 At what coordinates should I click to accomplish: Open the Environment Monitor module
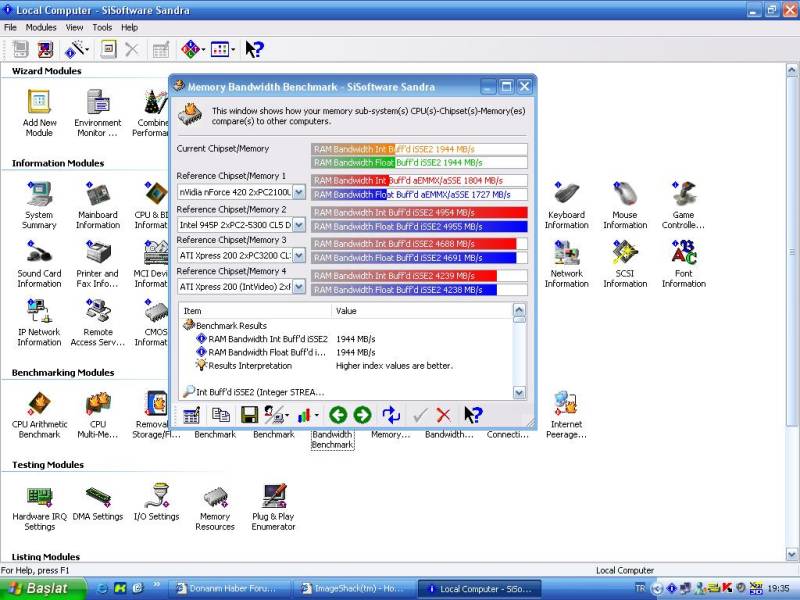[x=97, y=113]
